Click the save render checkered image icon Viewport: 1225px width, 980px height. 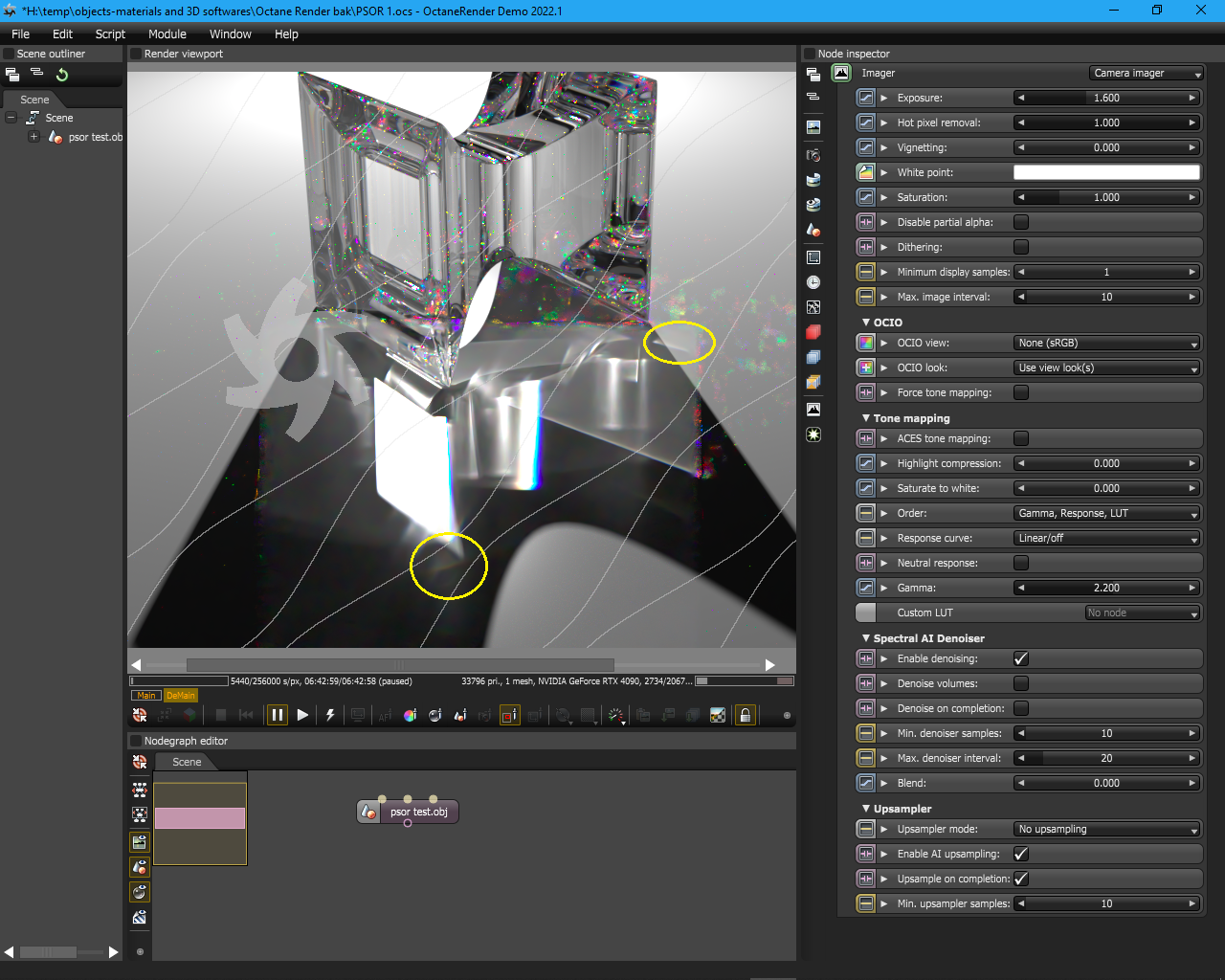click(718, 715)
